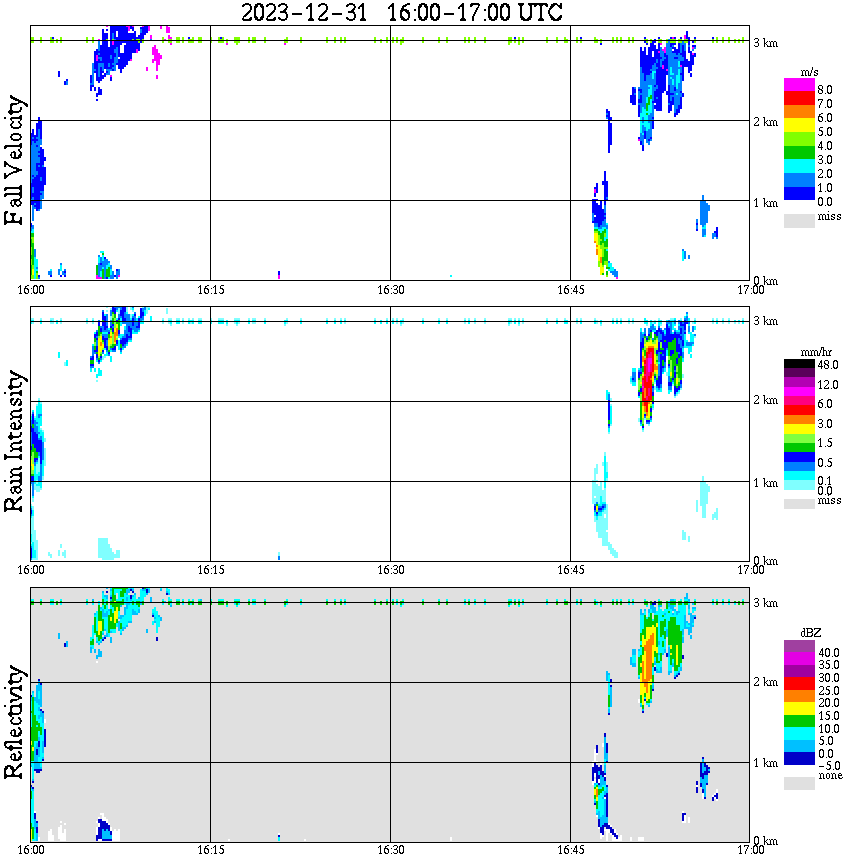Screen dimensions: 850x868
Task: Pick the orange 20.0 dBZ legend swatch
Action: coord(799,696)
